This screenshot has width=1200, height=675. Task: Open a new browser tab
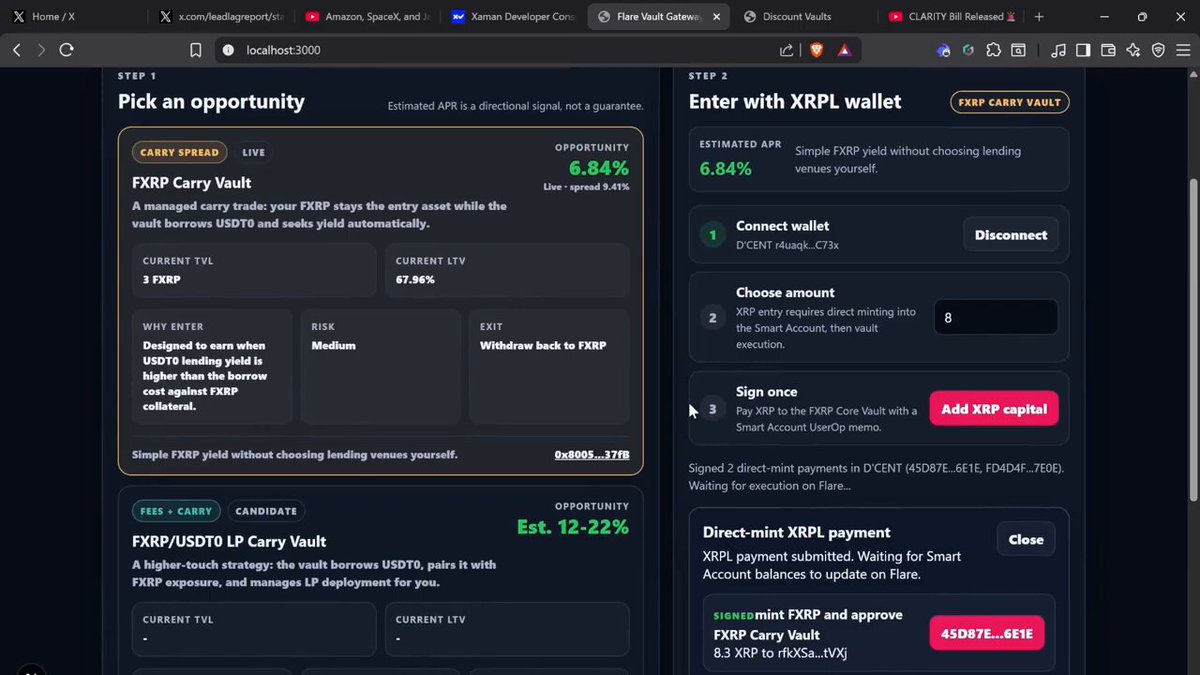click(x=1039, y=17)
